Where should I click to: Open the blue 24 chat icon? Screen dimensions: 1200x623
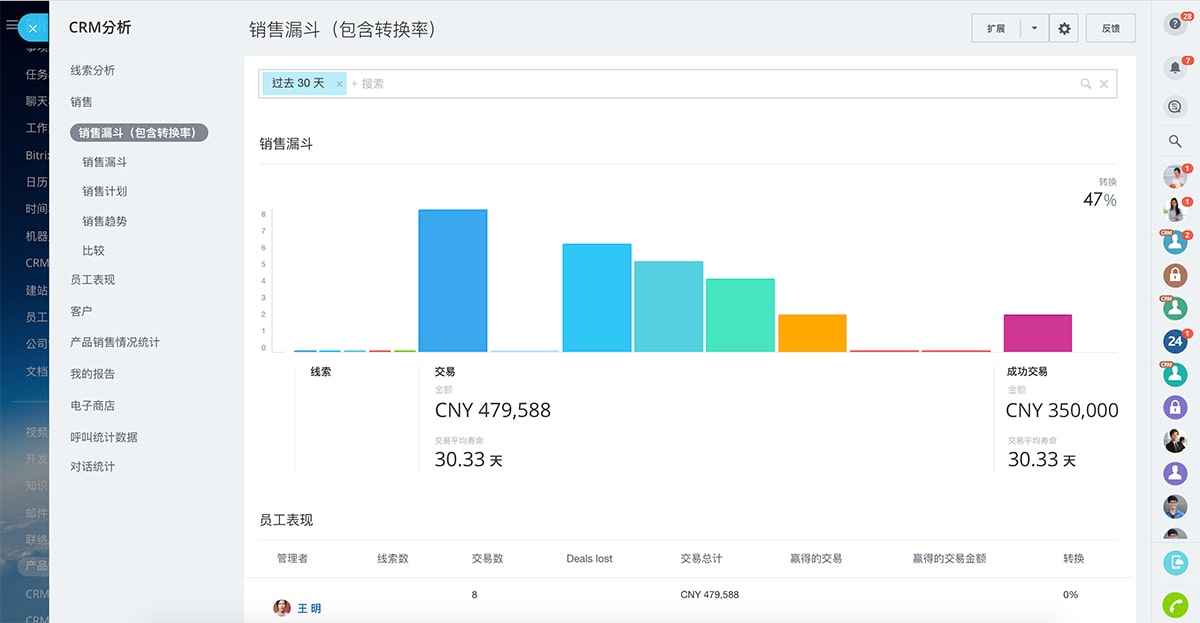(1175, 341)
